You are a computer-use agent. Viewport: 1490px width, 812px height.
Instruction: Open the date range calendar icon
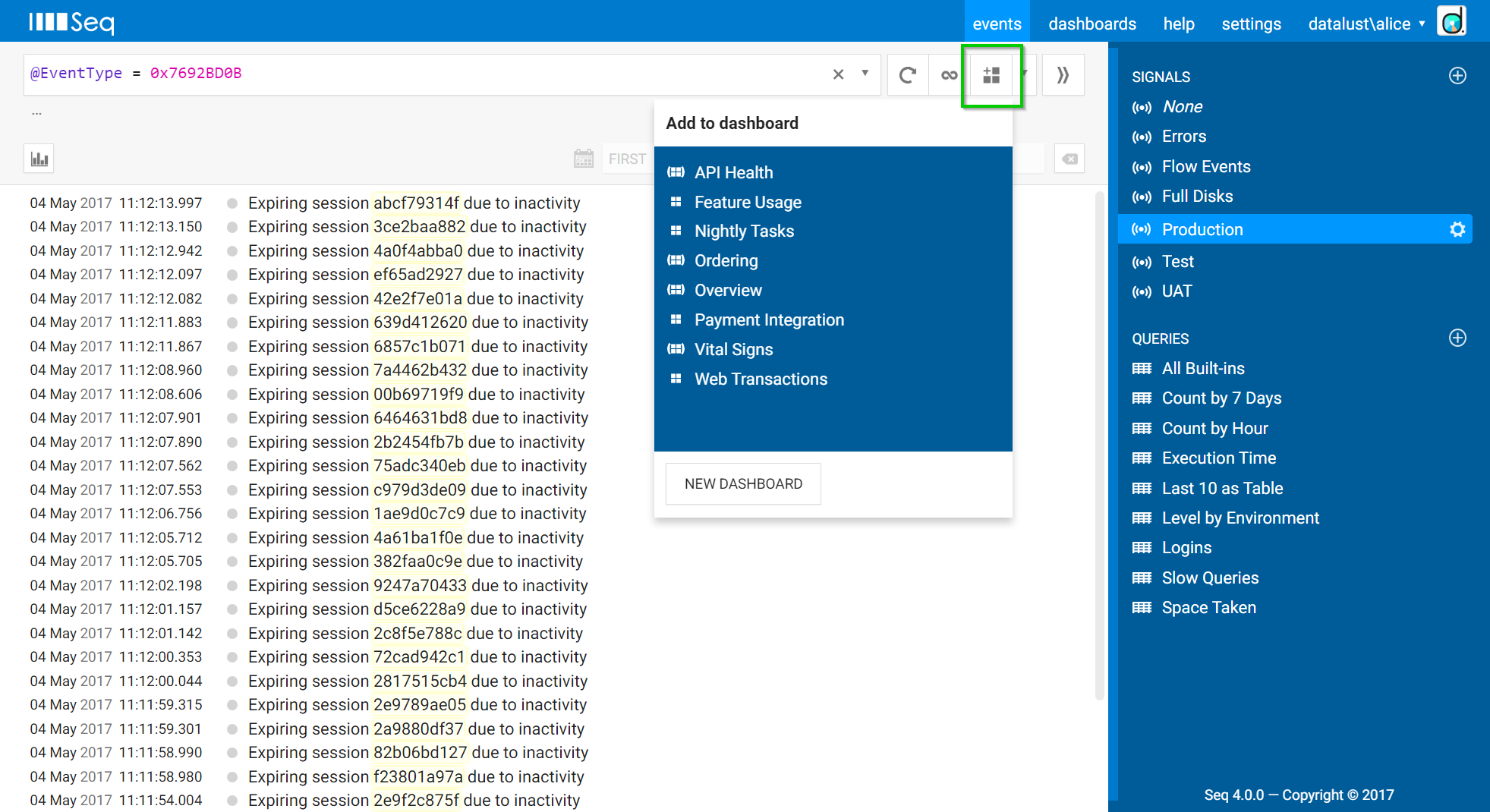pyautogui.click(x=584, y=159)
